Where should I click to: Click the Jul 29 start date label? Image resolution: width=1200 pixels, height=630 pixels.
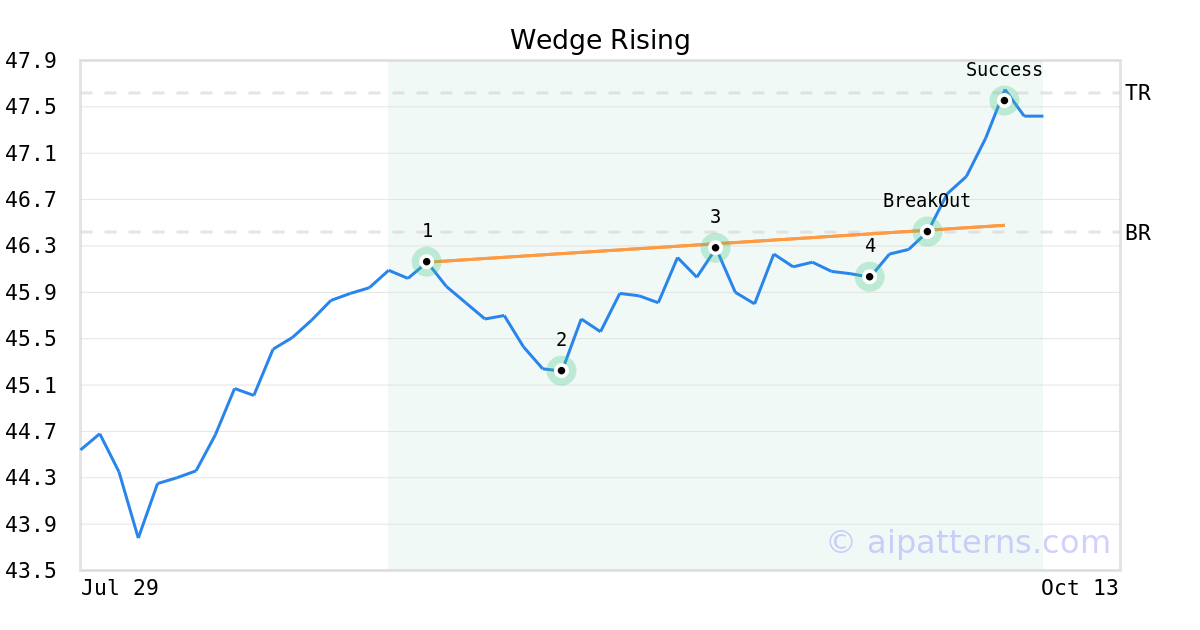(120, 588)
